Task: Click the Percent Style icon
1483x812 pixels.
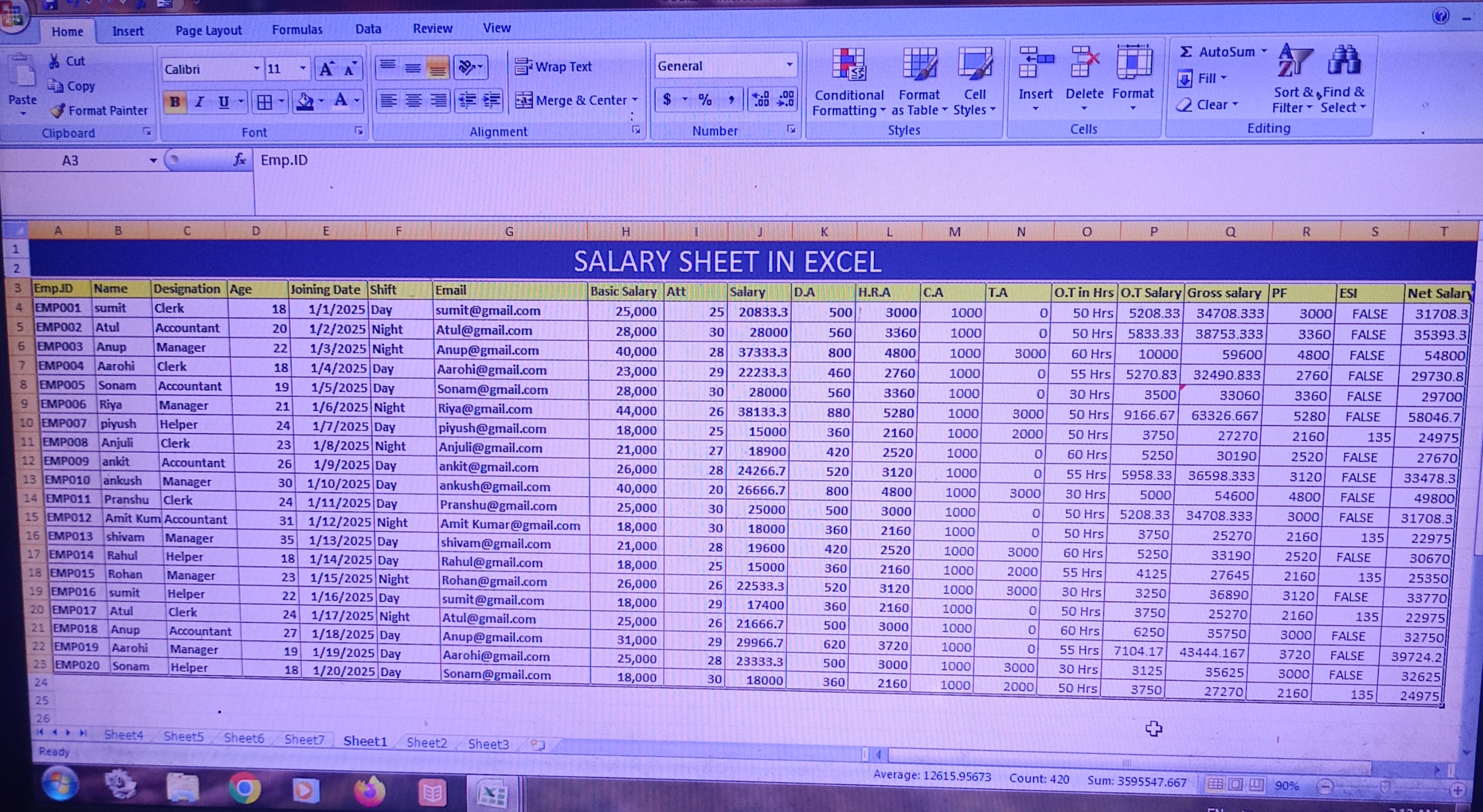Action: point(704,100)
